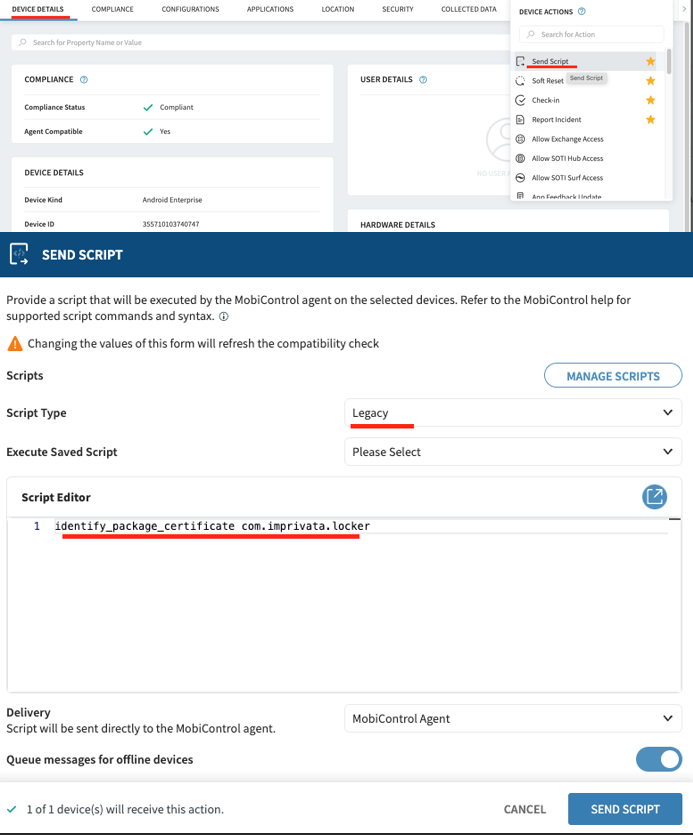Click the Android Enterprise device kind value
This screenshot has width=693, height=835.
(x=172, y=200)
